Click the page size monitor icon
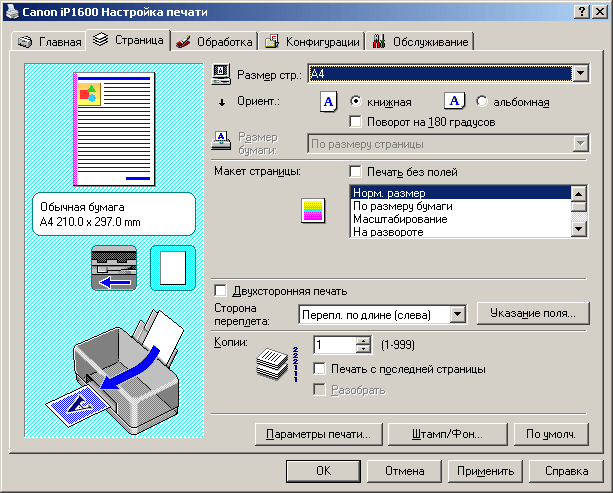Image resolution: width=613 pixels, height=493 pixels. (221, 74)
